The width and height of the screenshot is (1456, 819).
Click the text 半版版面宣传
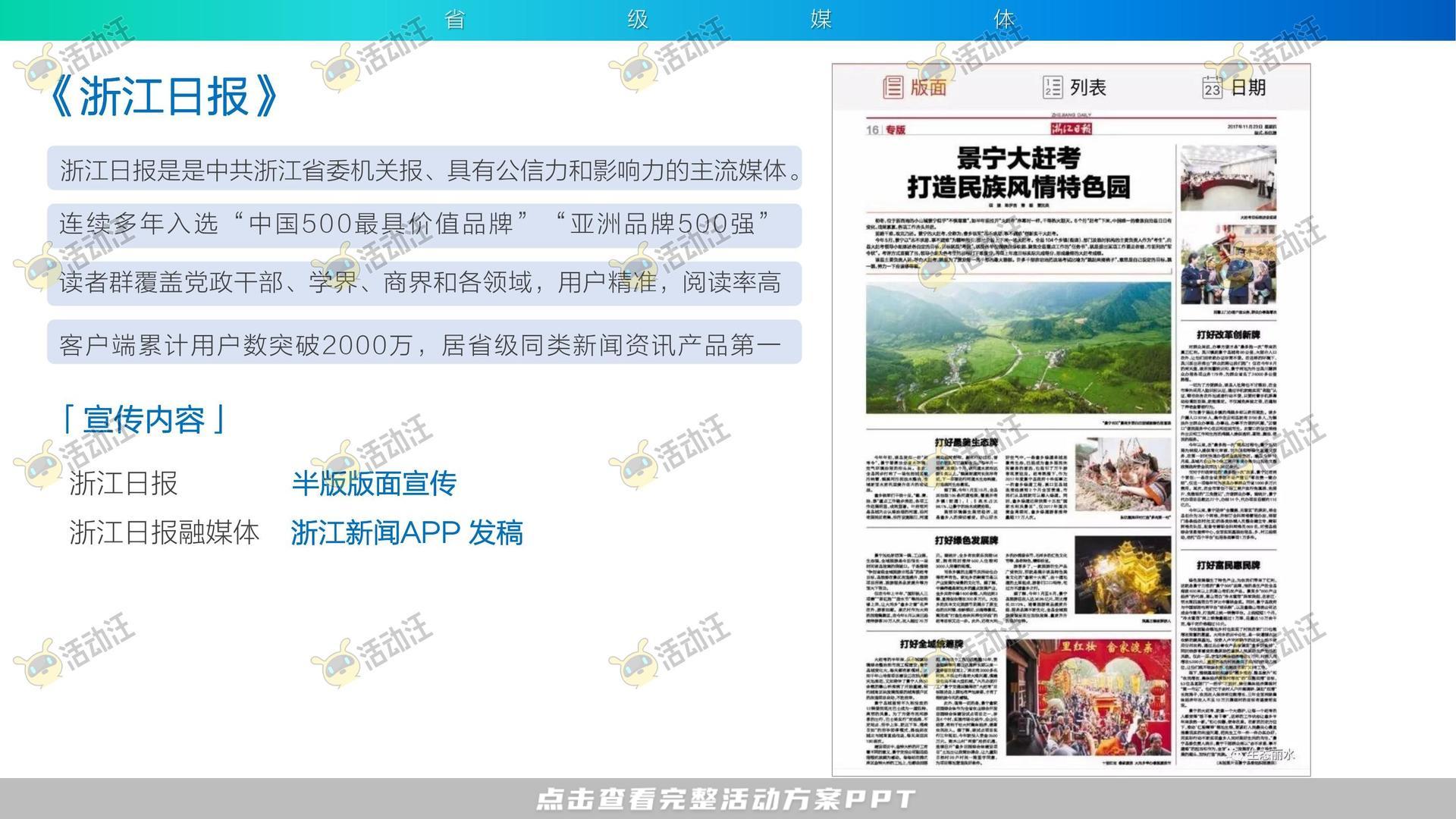[x=374, y=484]
